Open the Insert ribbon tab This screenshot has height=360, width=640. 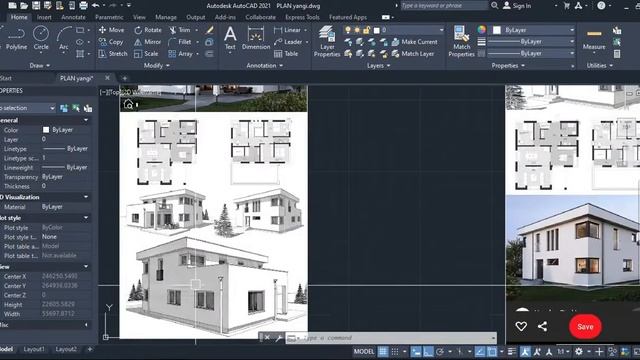coord(44,17)
